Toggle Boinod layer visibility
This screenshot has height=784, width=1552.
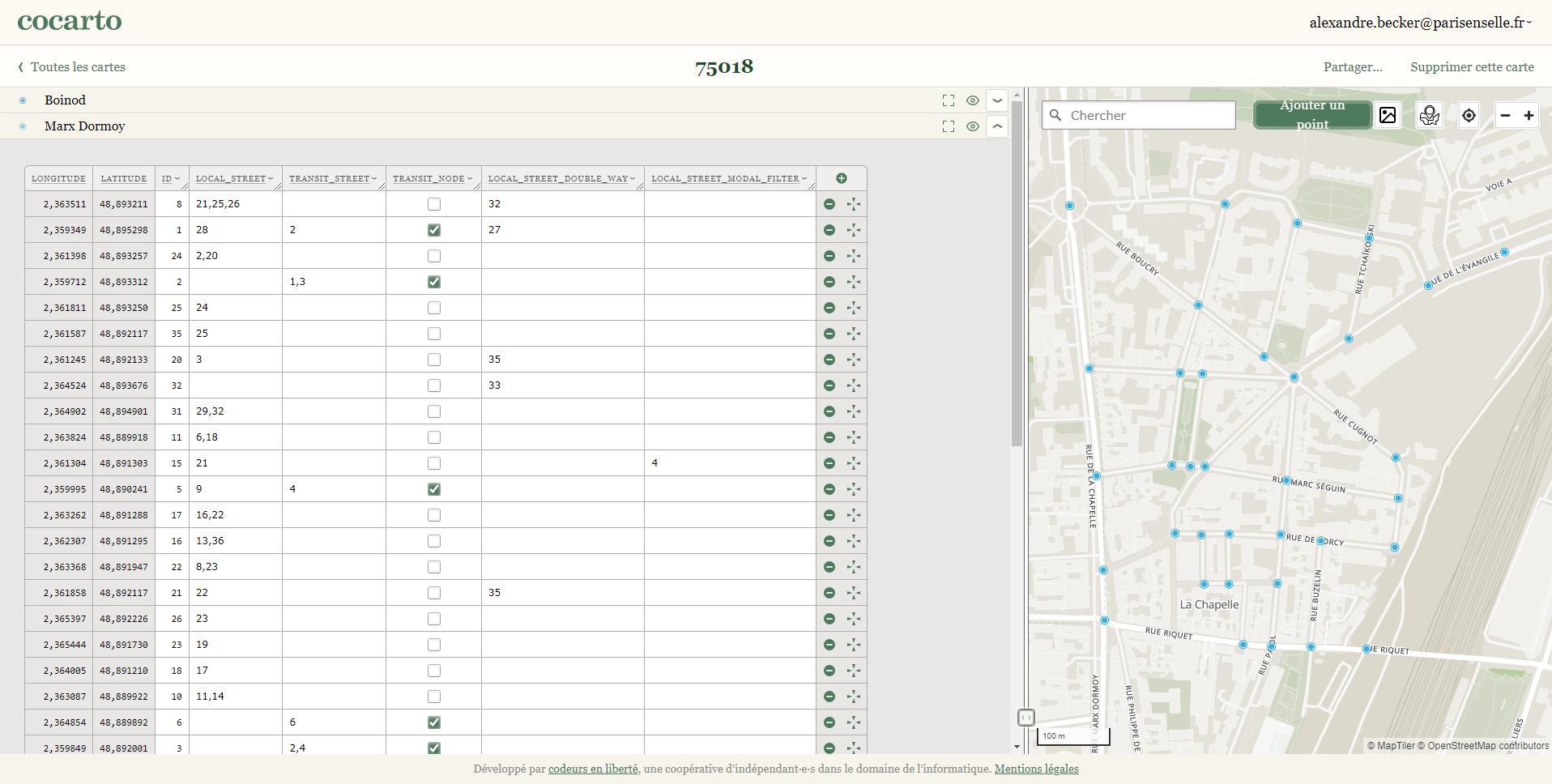pyautogui.click(x=973, y=100)
